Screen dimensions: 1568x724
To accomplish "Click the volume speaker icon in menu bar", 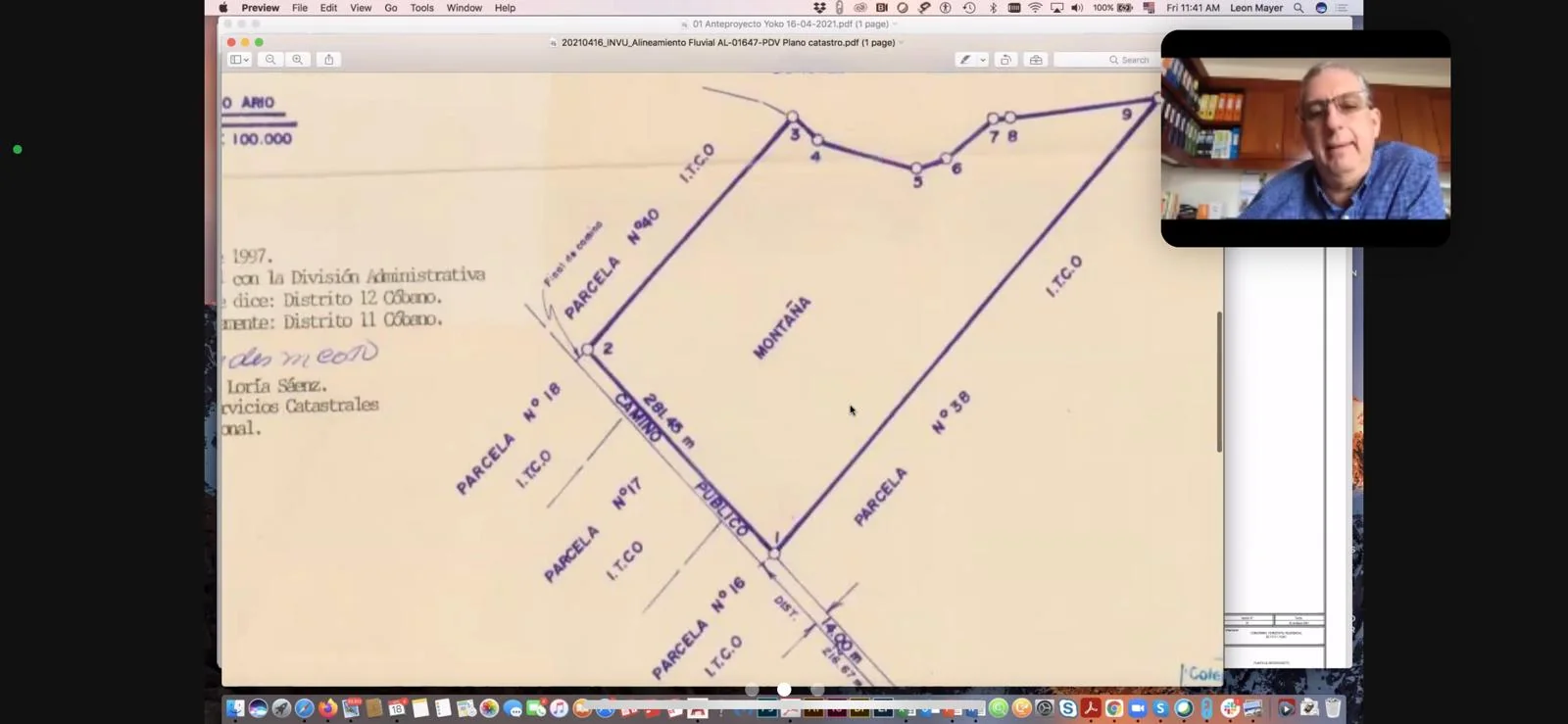I will [1077, 8].
